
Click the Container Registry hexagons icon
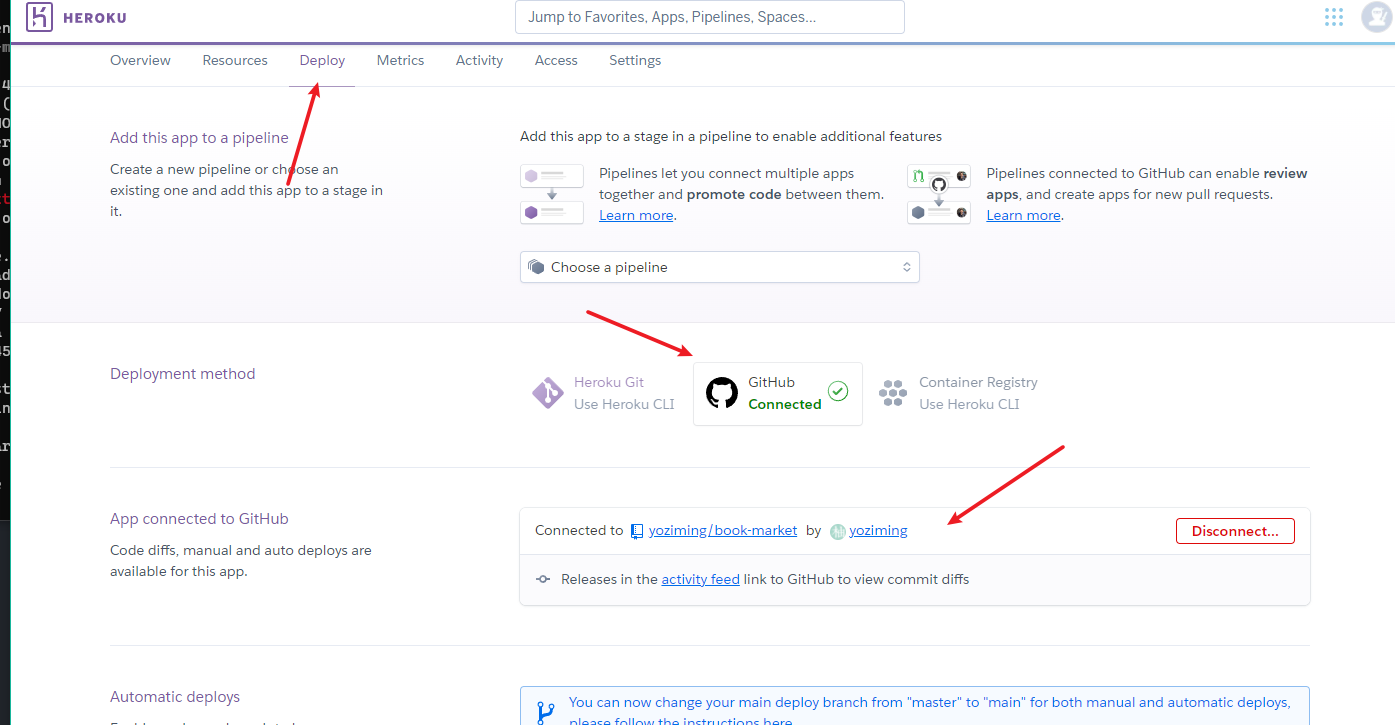(893, 393)
